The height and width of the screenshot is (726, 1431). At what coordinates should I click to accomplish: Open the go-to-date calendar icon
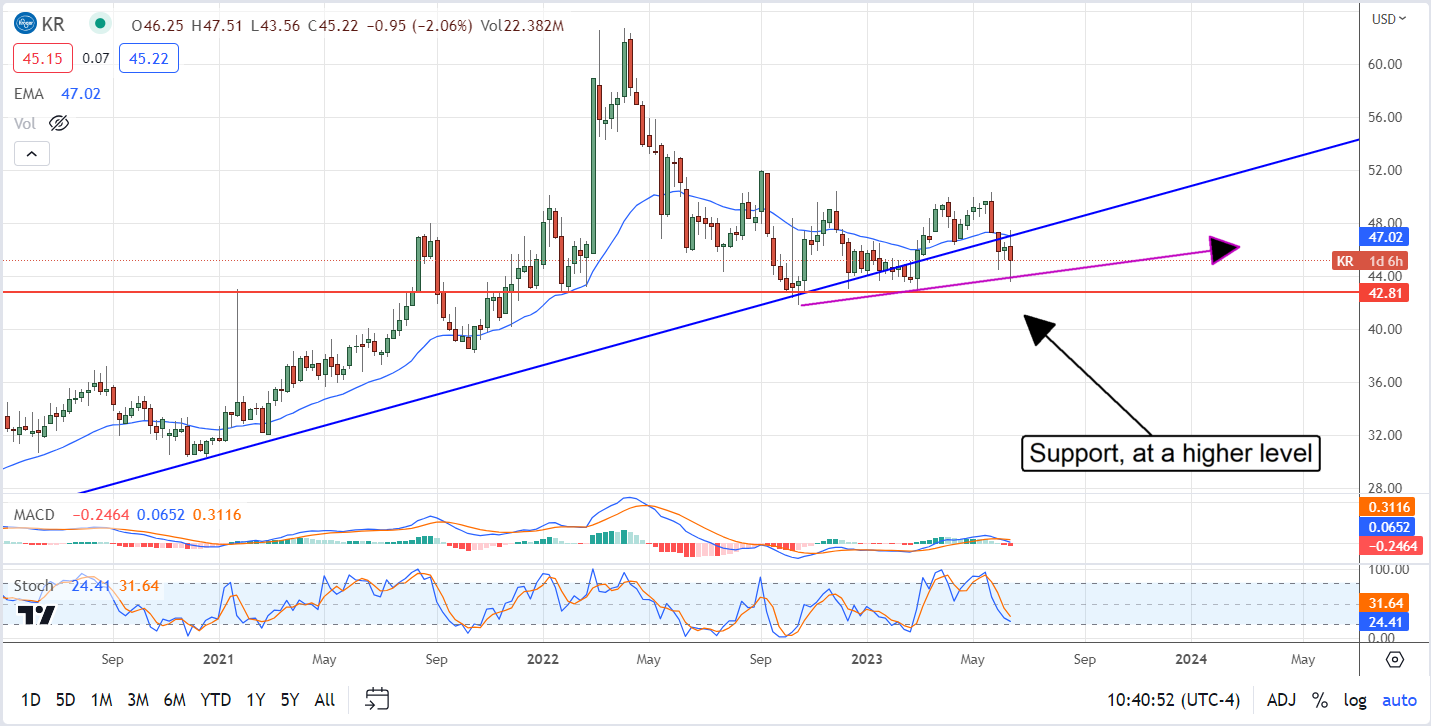(377, 700)
